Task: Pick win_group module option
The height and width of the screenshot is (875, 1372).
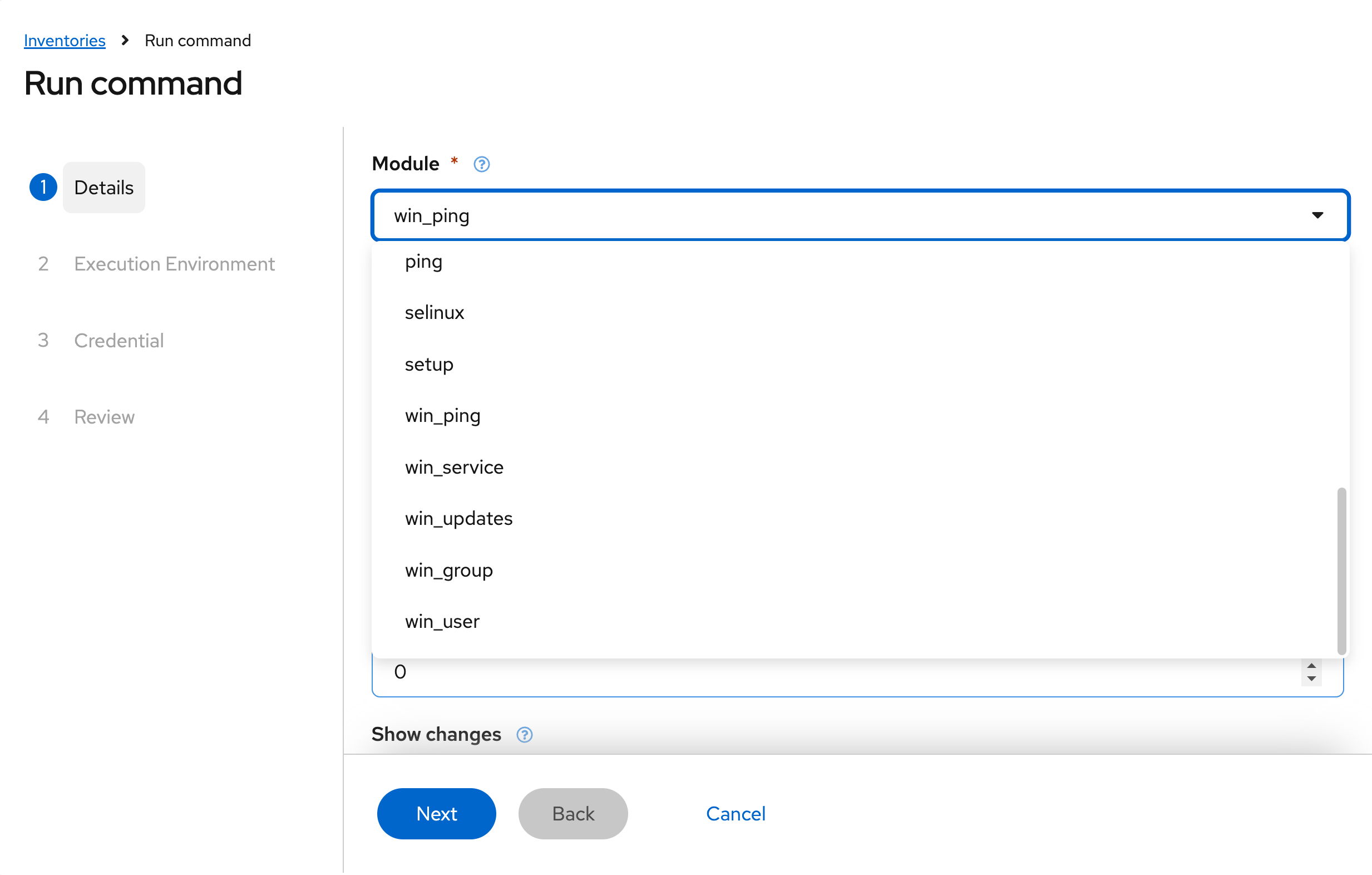Action: coord(448,571)
